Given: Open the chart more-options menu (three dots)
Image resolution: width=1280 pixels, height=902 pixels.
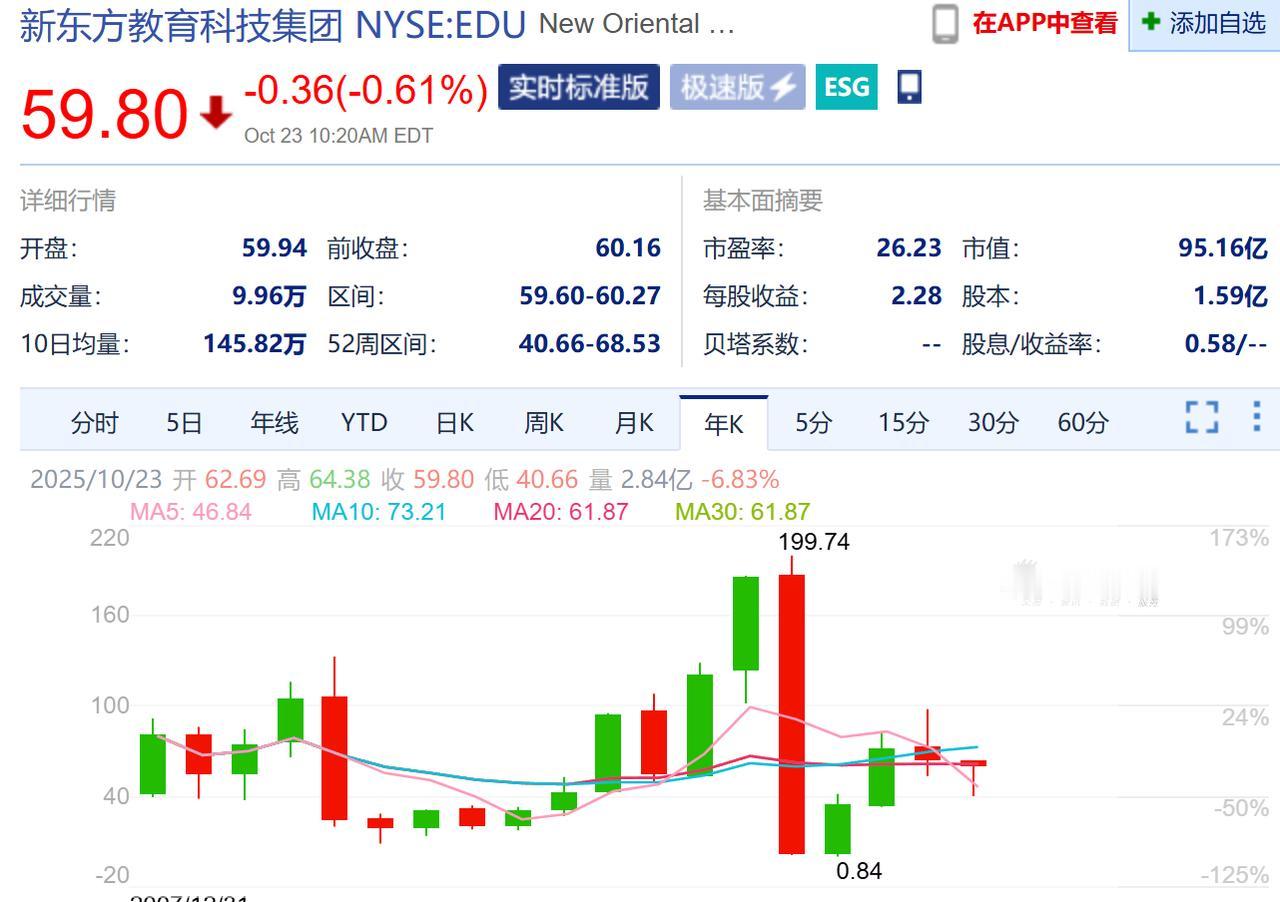Looking at the screenshot, I should click(1257, 416).
